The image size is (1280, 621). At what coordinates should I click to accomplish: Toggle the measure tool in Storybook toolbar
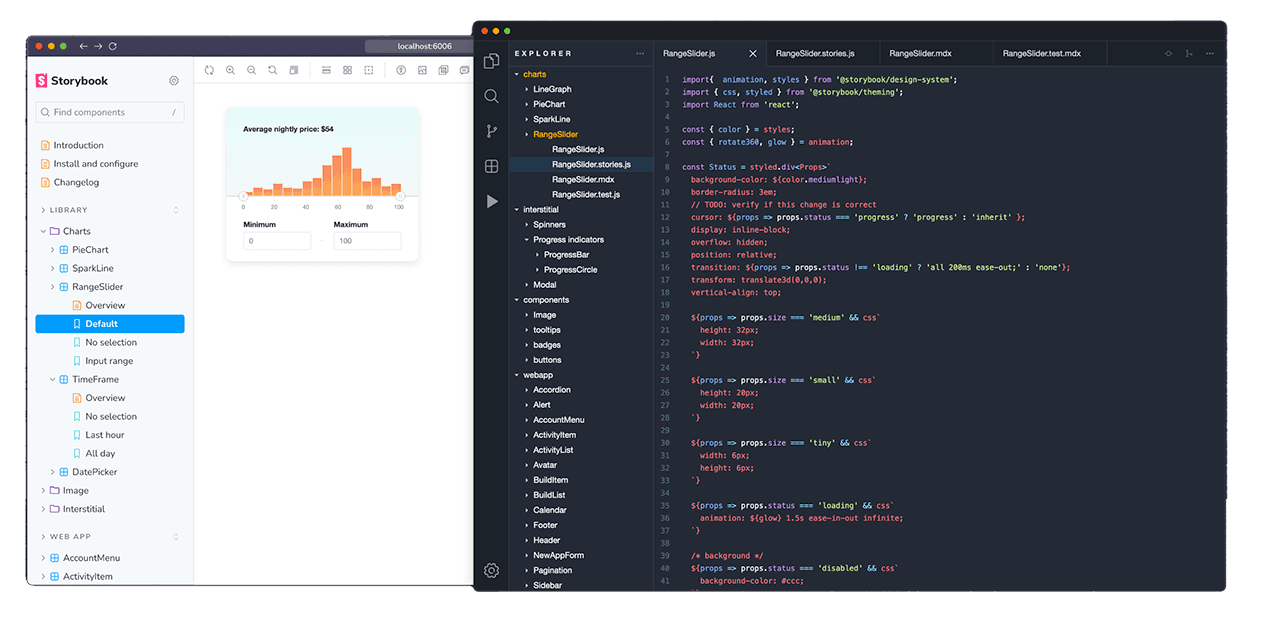click(326, 69)
